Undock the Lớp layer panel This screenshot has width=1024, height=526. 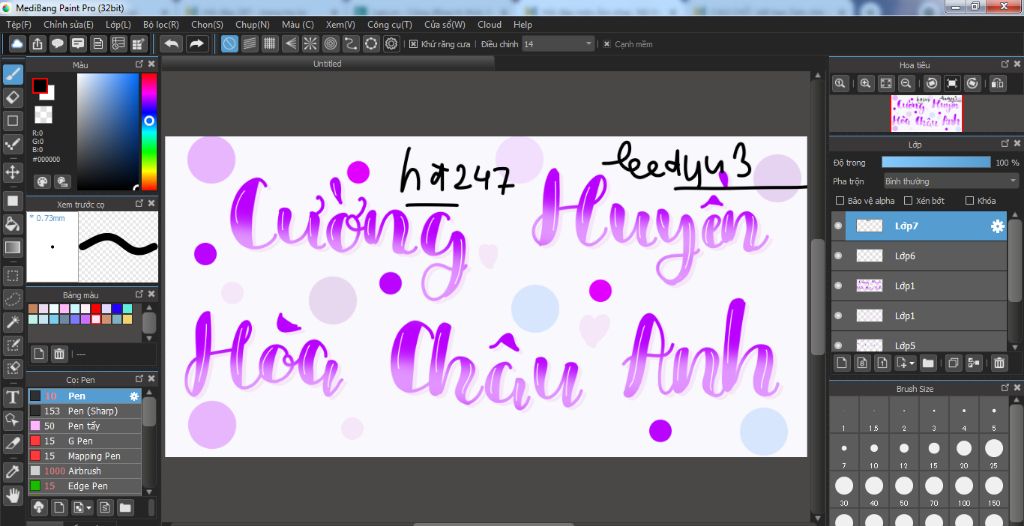1006,143
